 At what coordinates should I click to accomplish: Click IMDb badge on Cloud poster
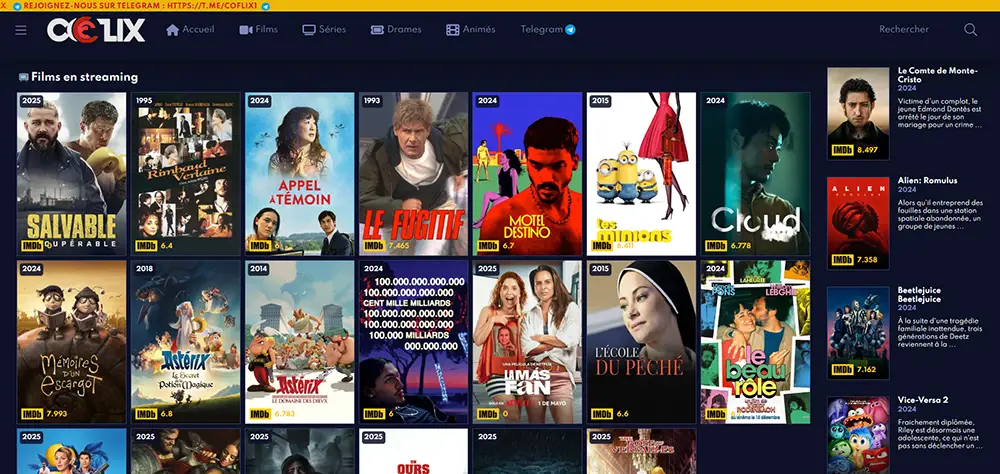[716, 246]
